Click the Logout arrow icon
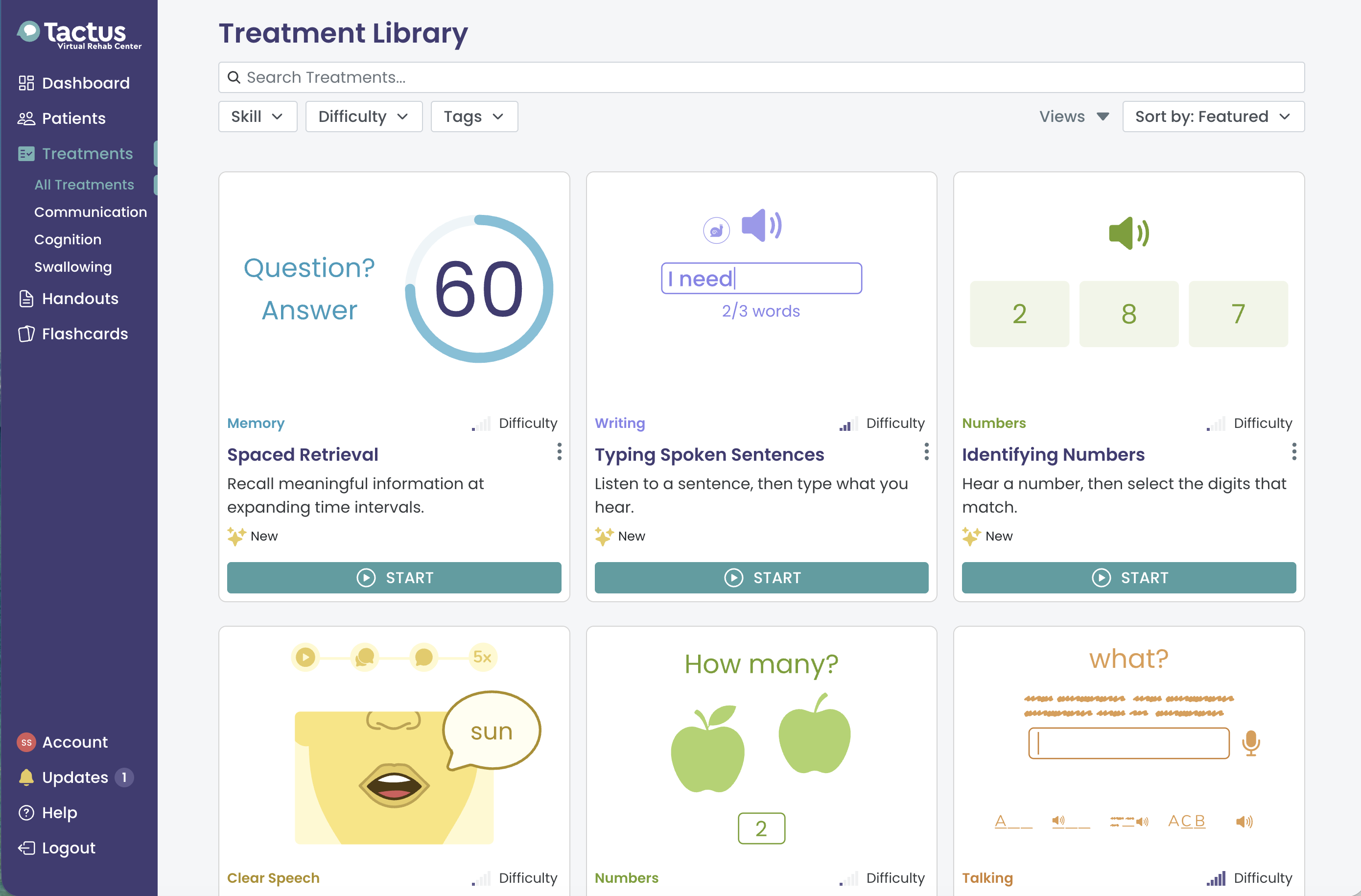The height and width of the screenshot is (896, 1361). click(x=26, y=848)
